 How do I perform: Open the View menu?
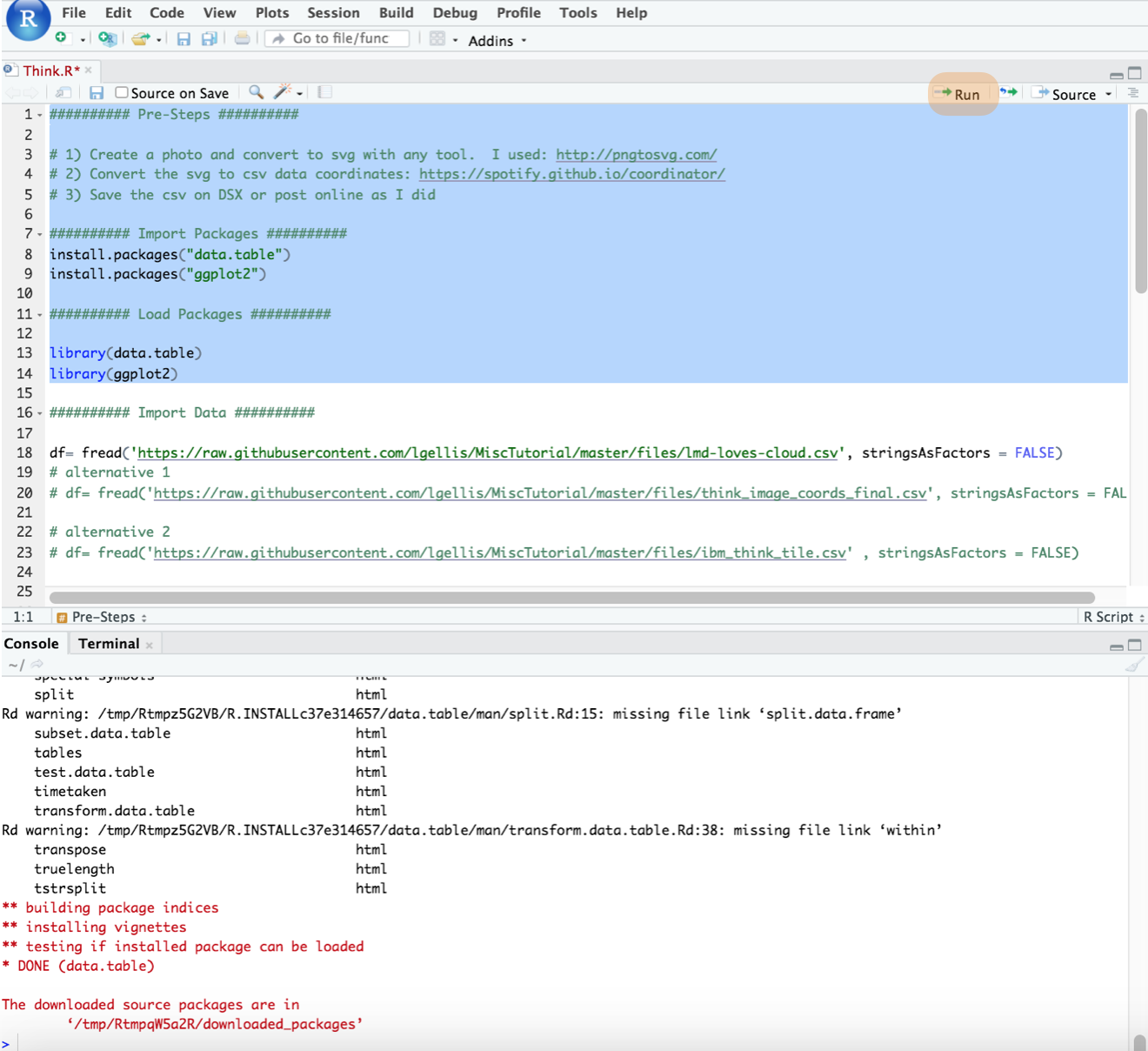tap(220, 13)
